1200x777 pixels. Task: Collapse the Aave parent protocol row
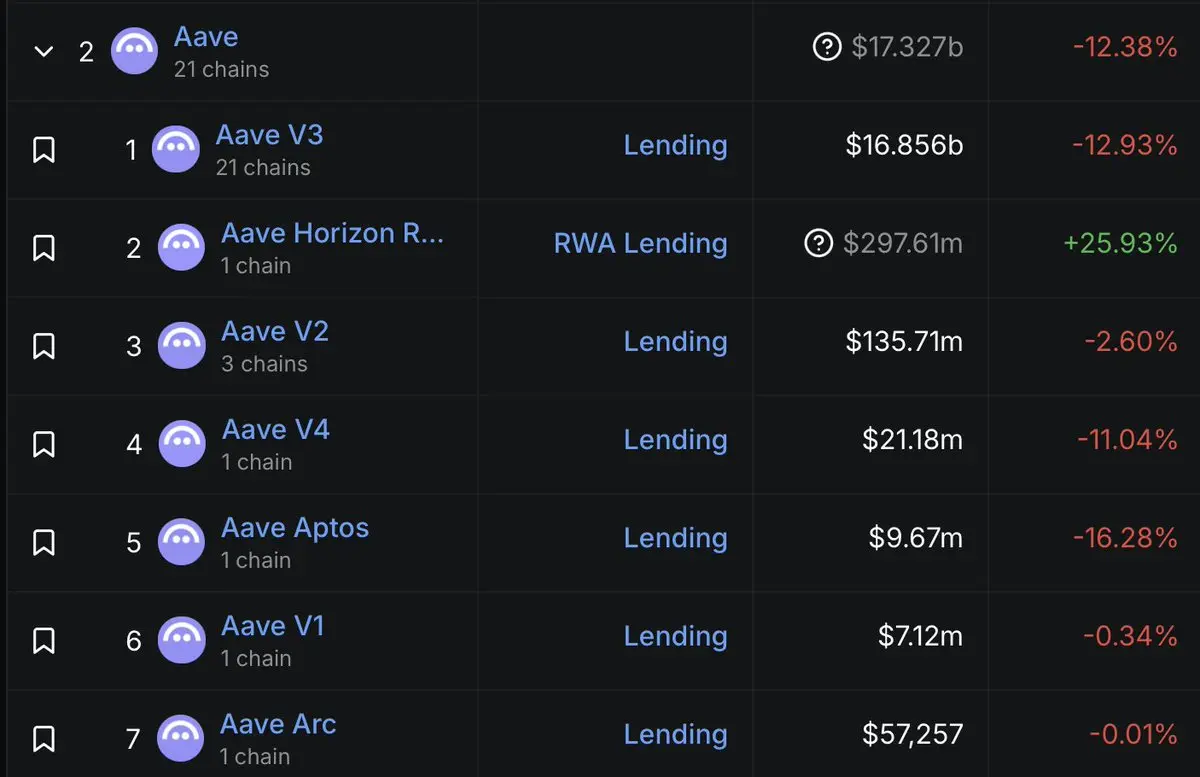click(43, 51)
